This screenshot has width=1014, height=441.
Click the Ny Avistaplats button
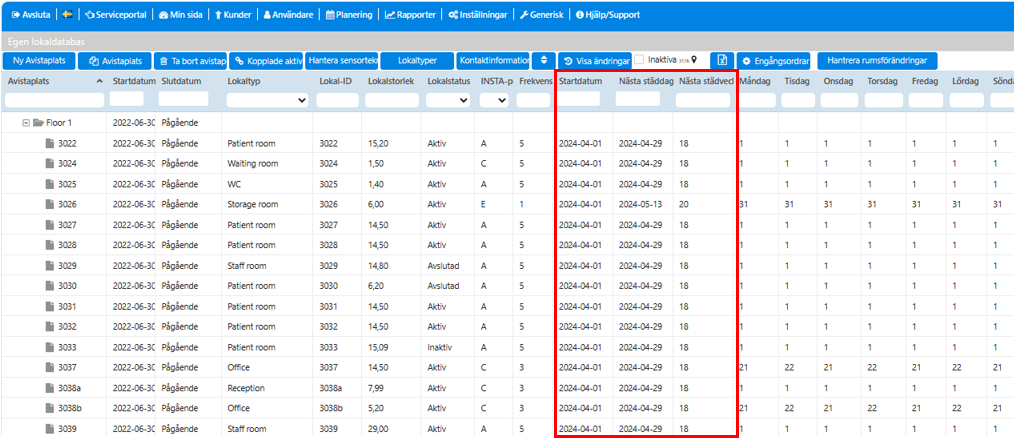click(x=39, y=61)
